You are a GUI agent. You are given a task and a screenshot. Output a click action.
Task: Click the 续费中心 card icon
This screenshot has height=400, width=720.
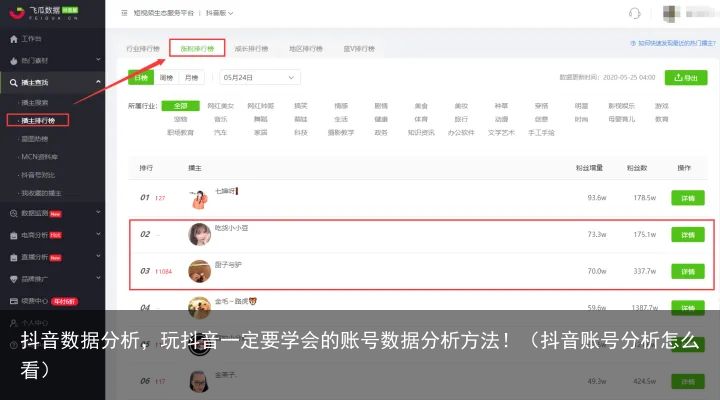pyautogui.click(x=14, y=301)
